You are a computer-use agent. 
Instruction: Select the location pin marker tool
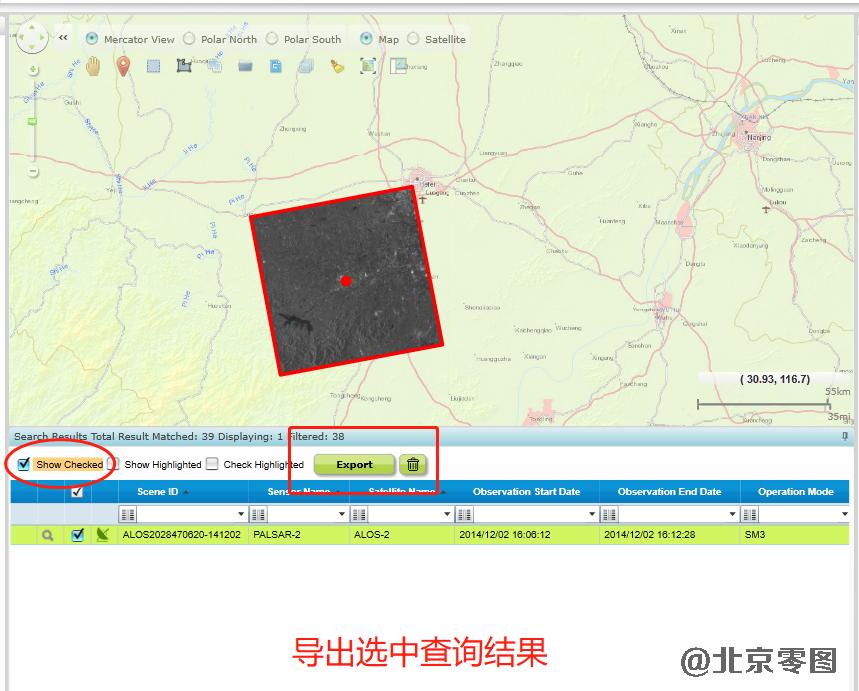(x=123, y=66)
